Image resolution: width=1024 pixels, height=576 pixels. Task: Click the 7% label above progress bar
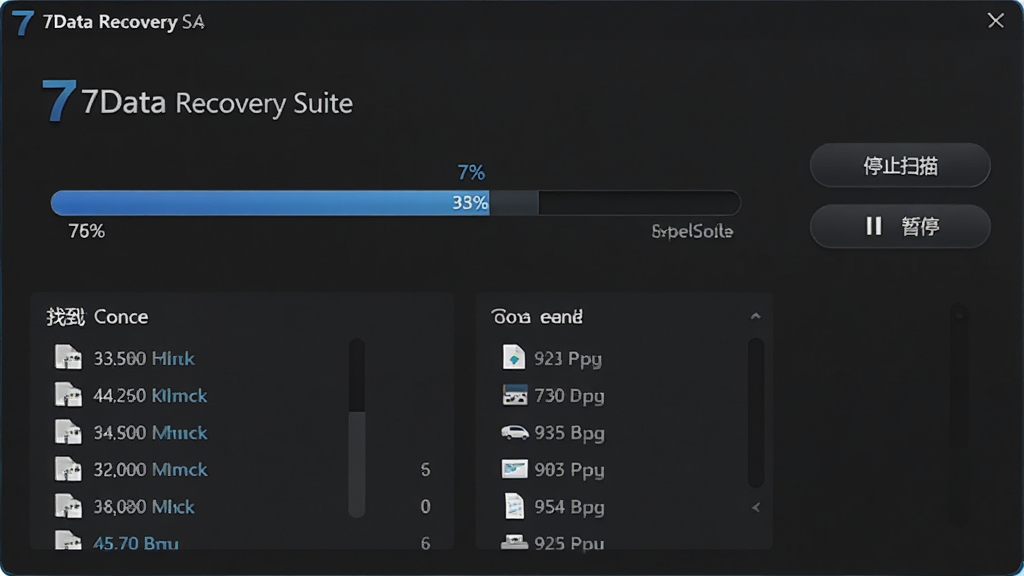[x=471, y=172]
